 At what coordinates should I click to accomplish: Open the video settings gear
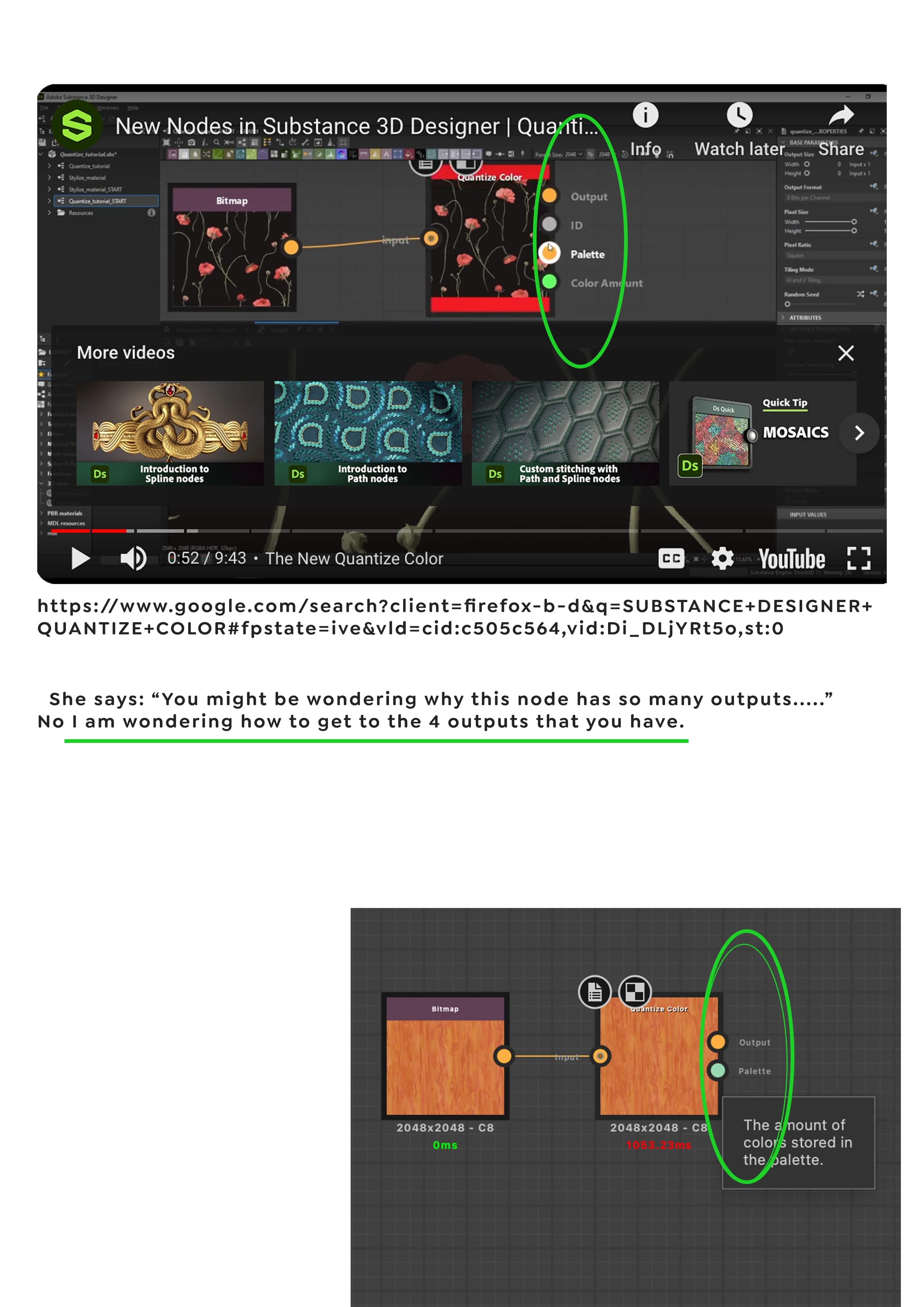[722, 558]
